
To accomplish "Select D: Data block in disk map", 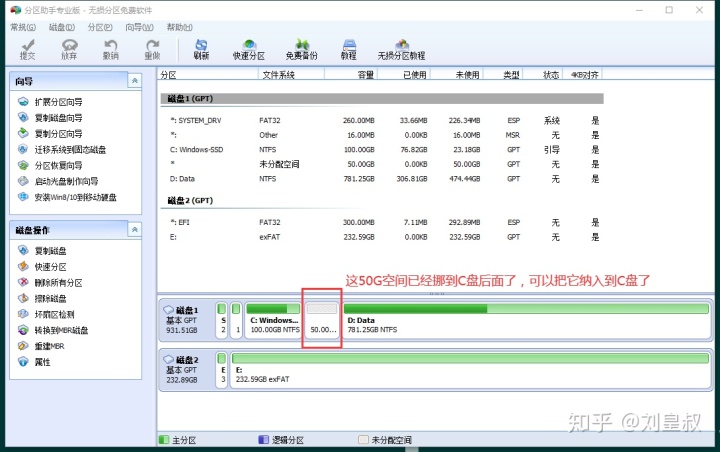I will pos(526,320).
